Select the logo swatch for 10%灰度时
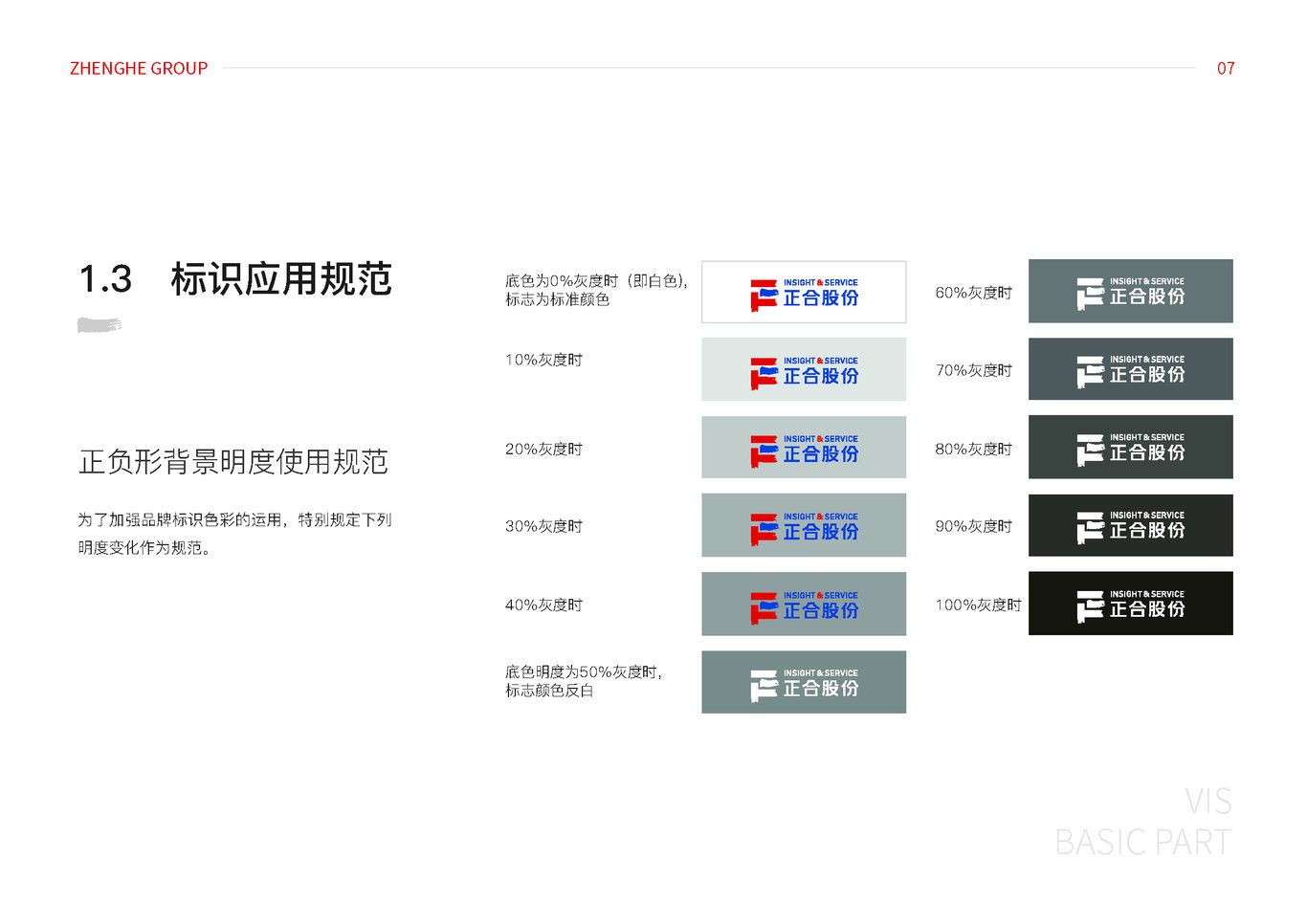 tap(804, 369)
